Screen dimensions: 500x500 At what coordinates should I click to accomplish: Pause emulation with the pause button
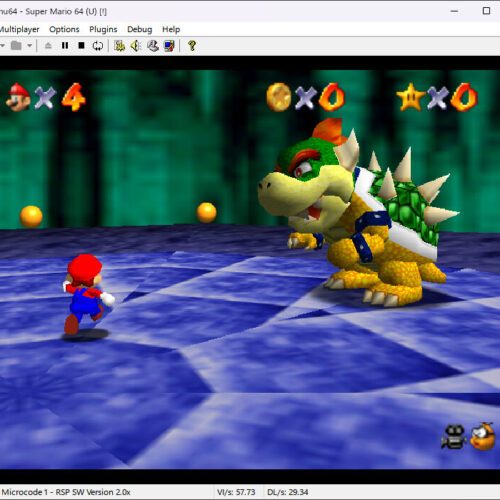click(x=65, y=45)
